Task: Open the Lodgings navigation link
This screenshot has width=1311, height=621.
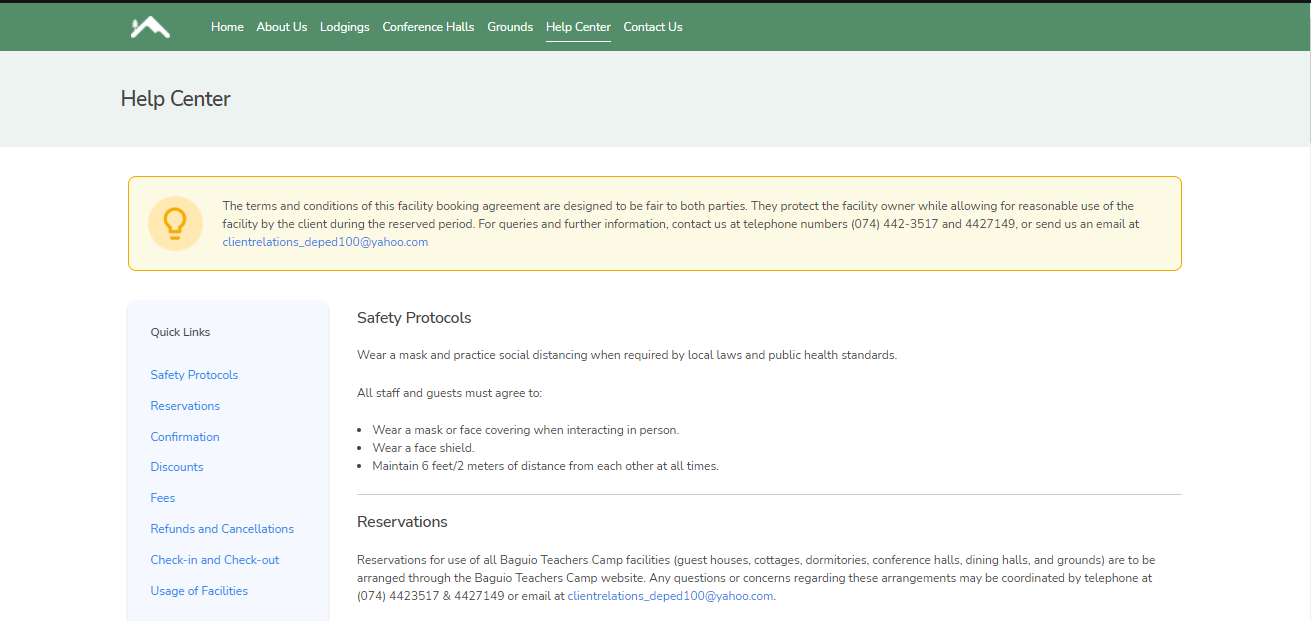Action: pos(344,27)
